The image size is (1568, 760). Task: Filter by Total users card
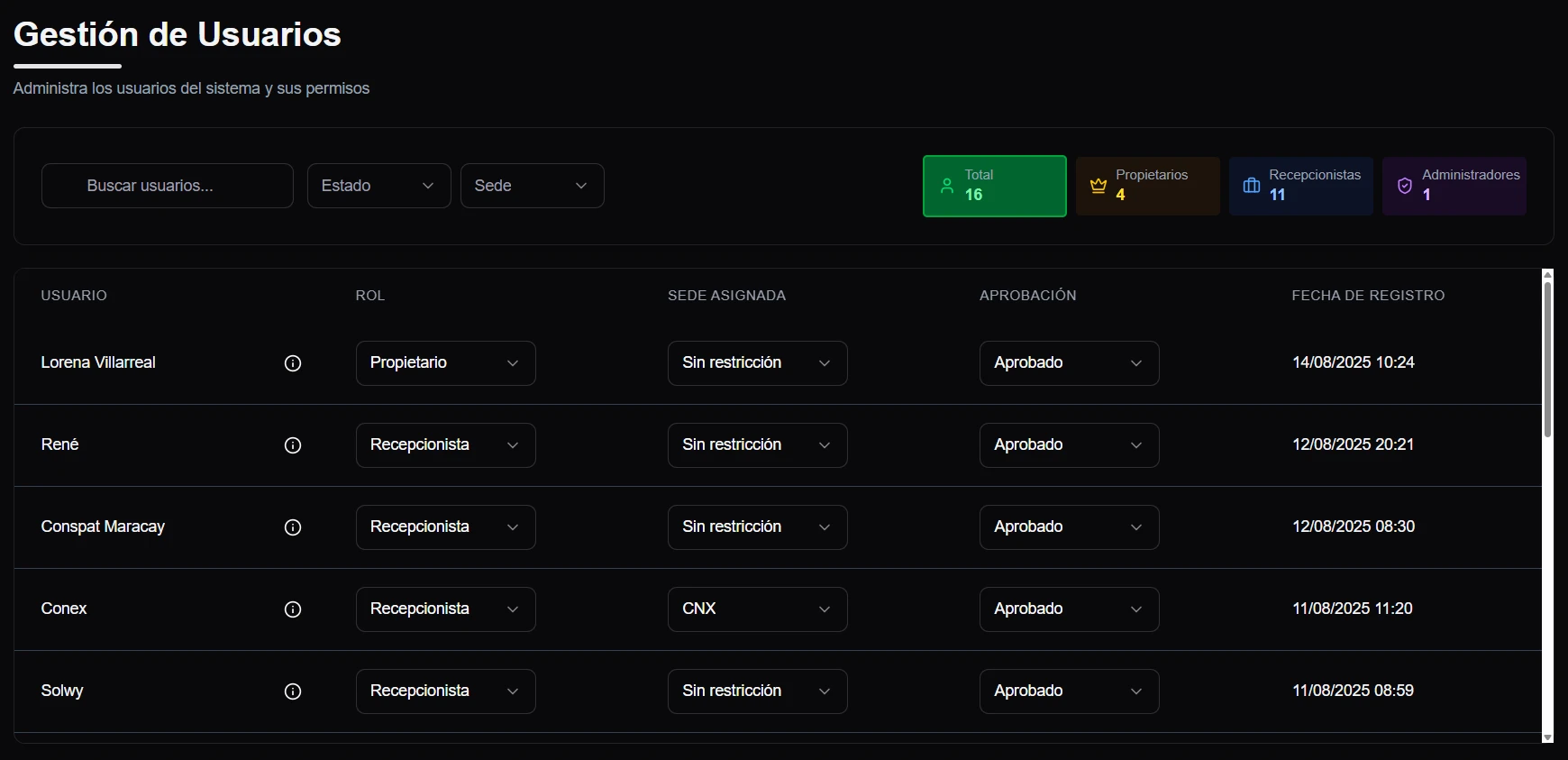coord(995,186)
